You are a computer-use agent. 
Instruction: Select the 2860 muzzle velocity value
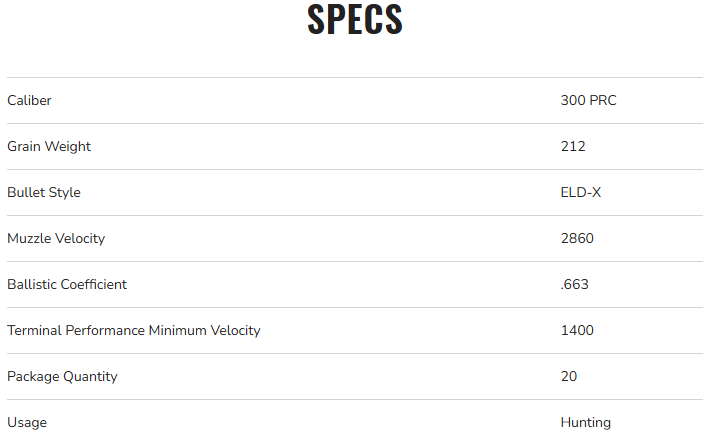[577, 238]
